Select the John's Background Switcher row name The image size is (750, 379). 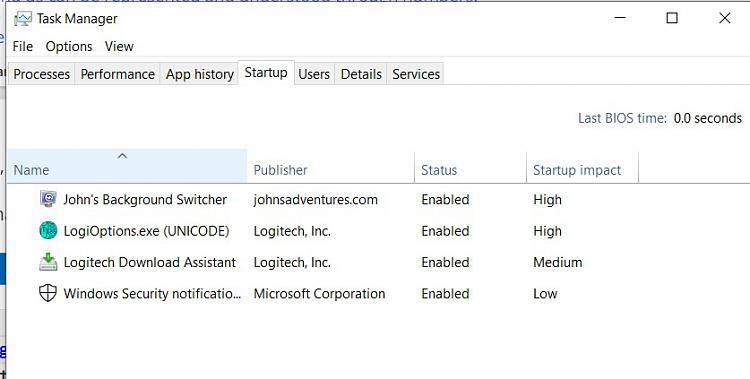coord(145,200)
